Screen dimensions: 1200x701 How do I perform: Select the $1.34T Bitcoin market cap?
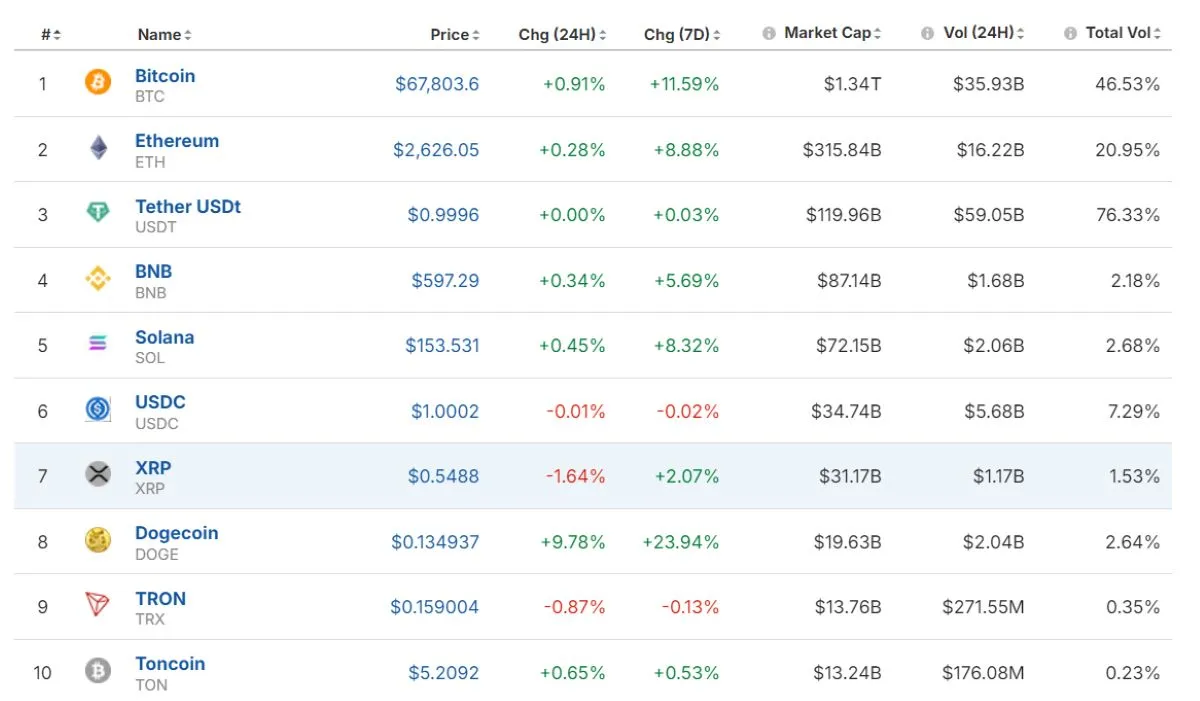(x=852, y=84)
